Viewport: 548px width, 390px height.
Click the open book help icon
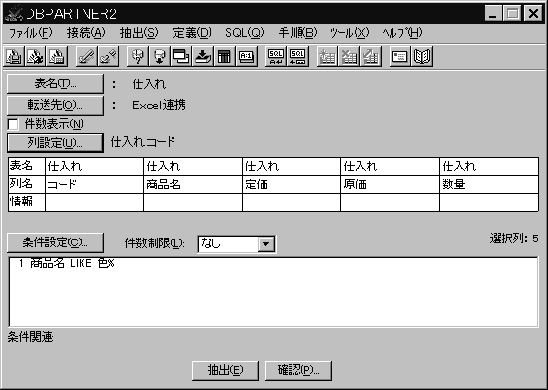422,56
